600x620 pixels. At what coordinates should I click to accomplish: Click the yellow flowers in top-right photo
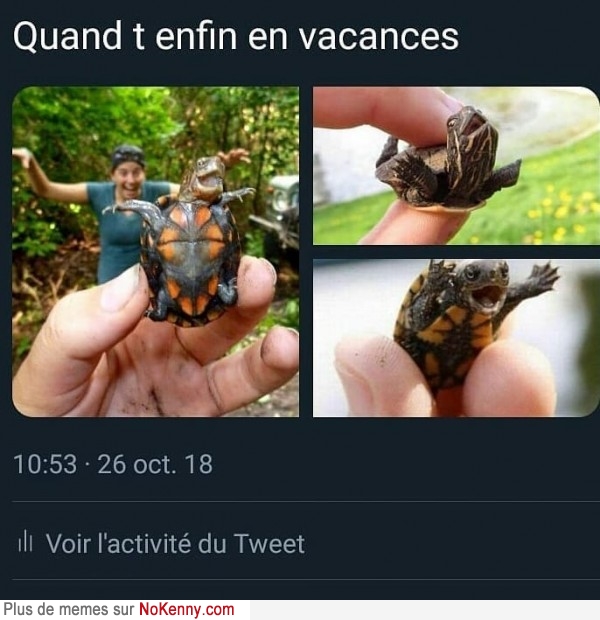[562, 212]
